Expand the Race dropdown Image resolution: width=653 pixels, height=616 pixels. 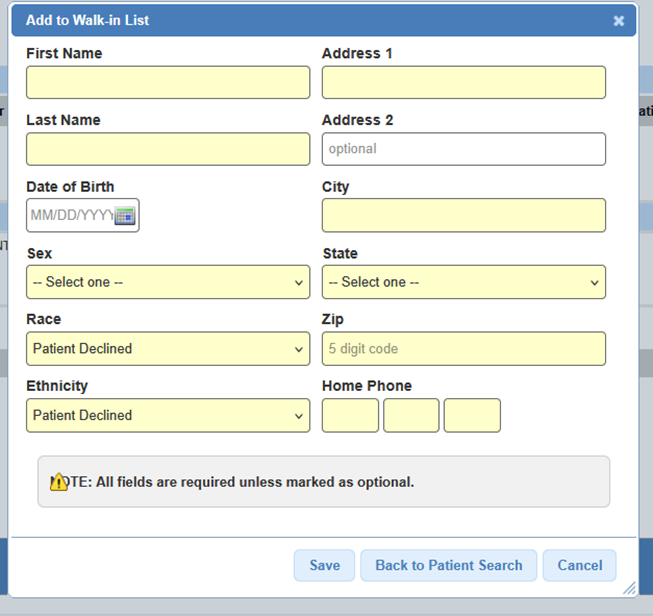[168, 349]
